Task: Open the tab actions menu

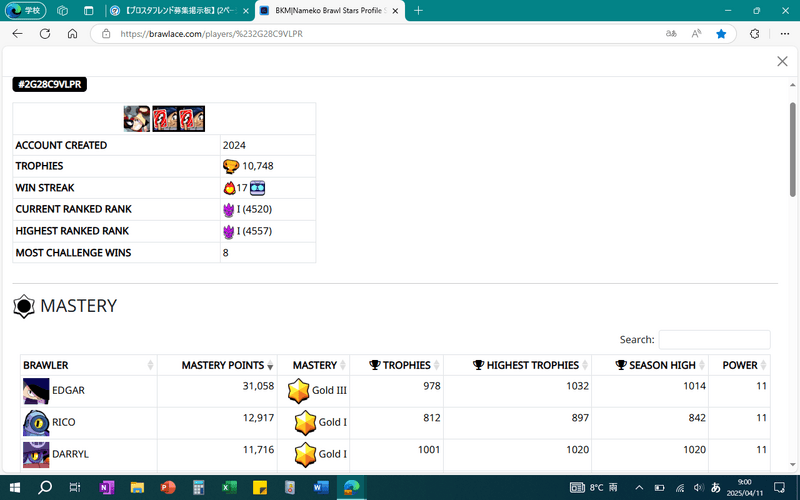Action: tap(89, 10)
